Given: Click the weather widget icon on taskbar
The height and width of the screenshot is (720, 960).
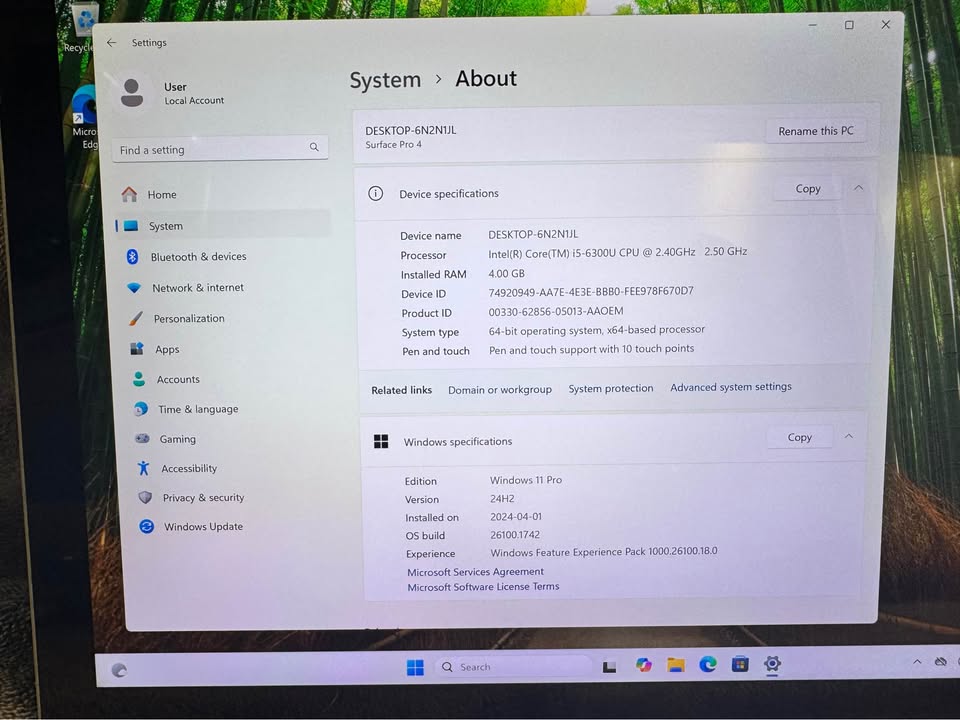Looking at the screenshot, I should point(119,670).
